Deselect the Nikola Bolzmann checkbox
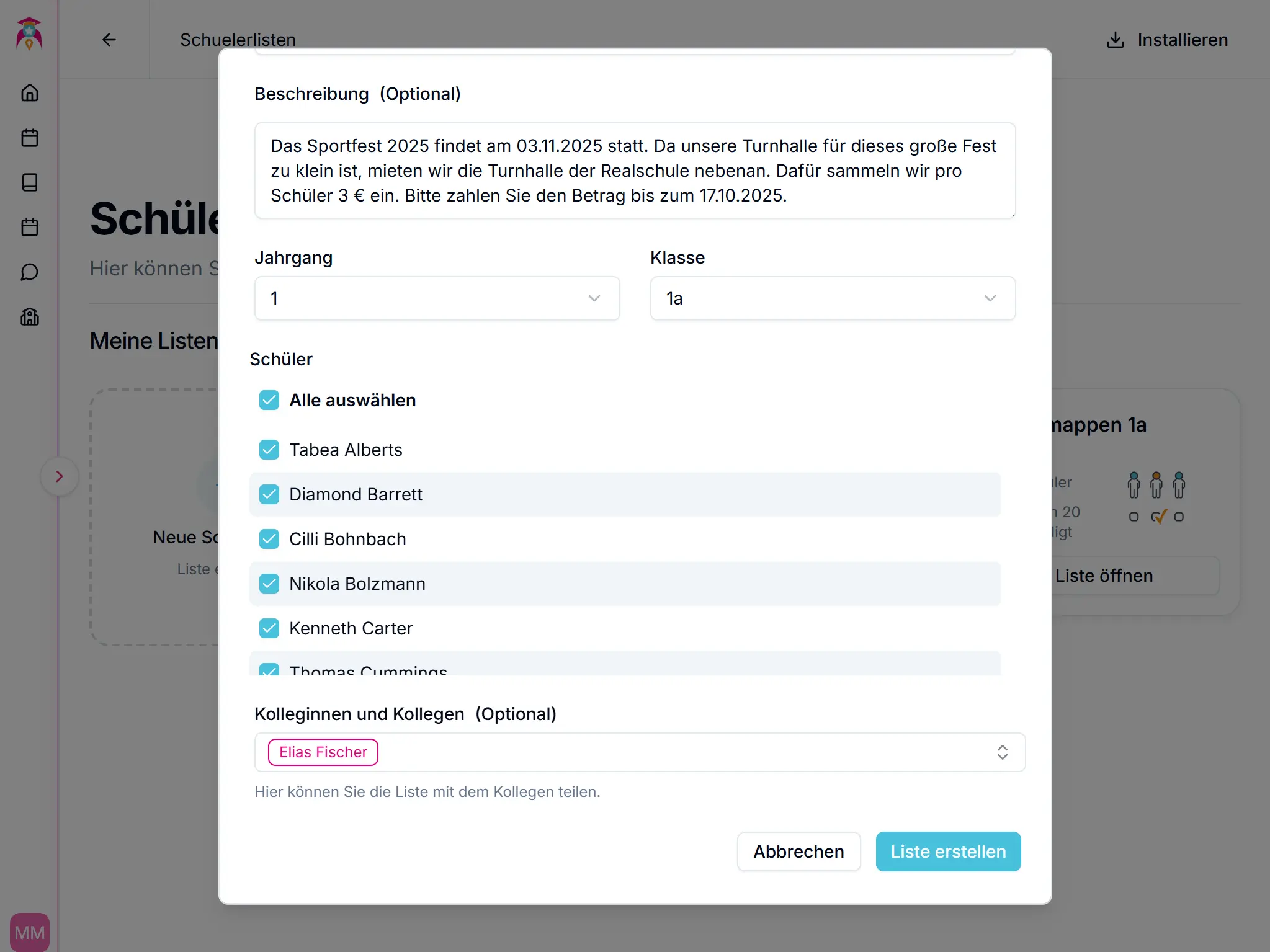The image size is (1270, 952). pos(269,584)
